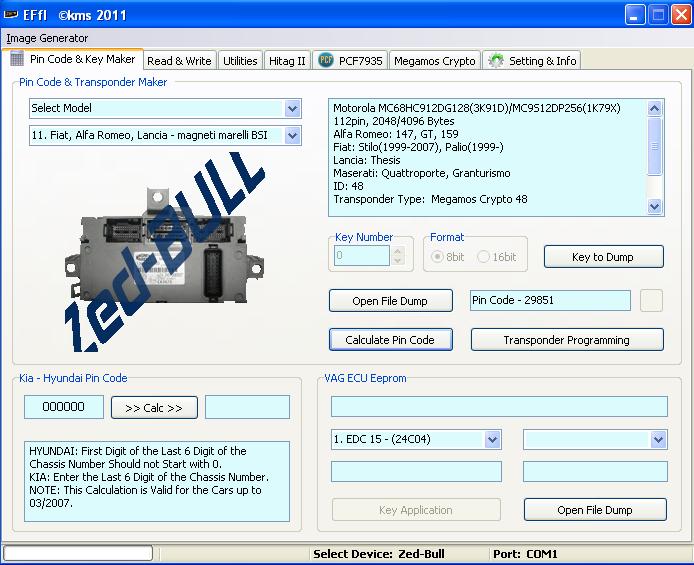Click the PCF logo icon on PCF7935 tab
The height and width of the screenshot is (565, 694).
click(326, 60)
